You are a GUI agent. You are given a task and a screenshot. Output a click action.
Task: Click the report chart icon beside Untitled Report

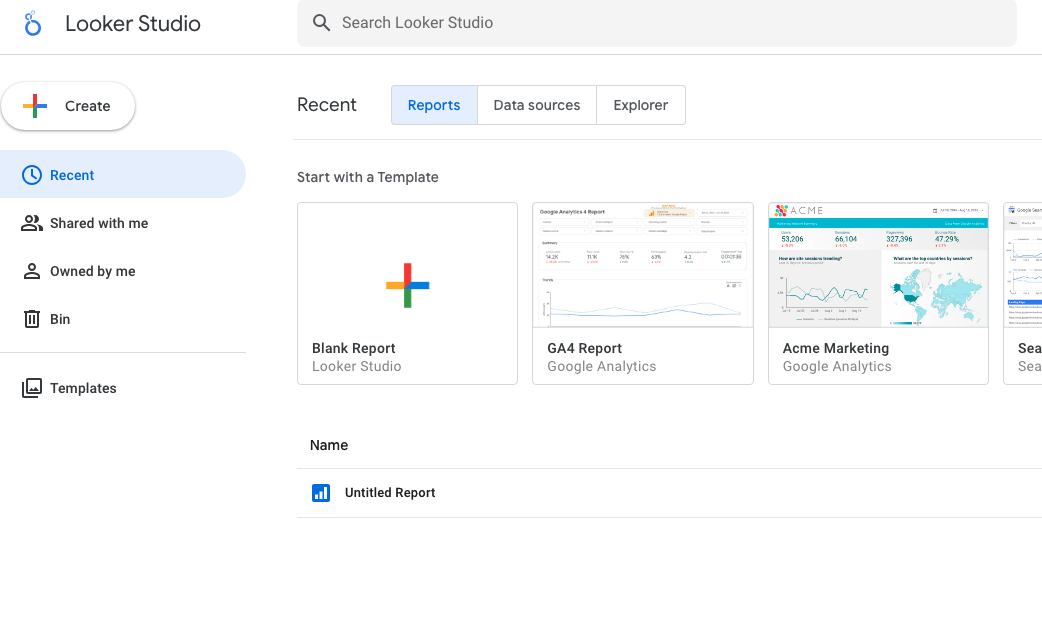coord(321,492)
